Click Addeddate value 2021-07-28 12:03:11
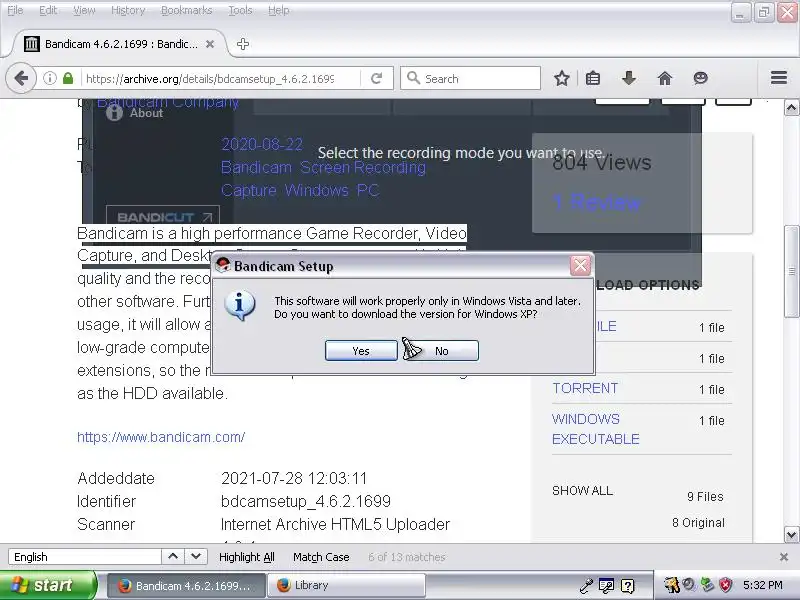 [294, 478]
